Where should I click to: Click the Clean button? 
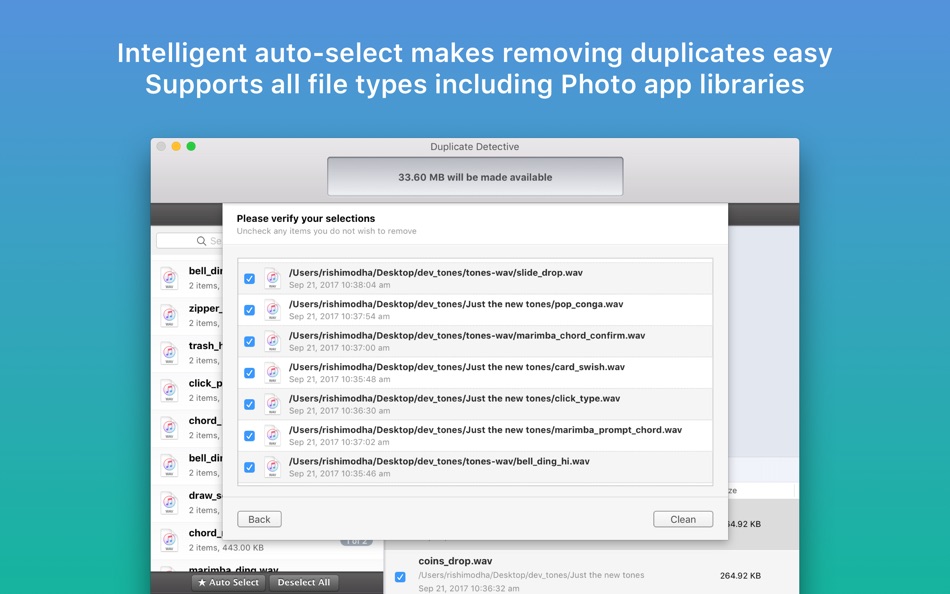coord(683,519)
